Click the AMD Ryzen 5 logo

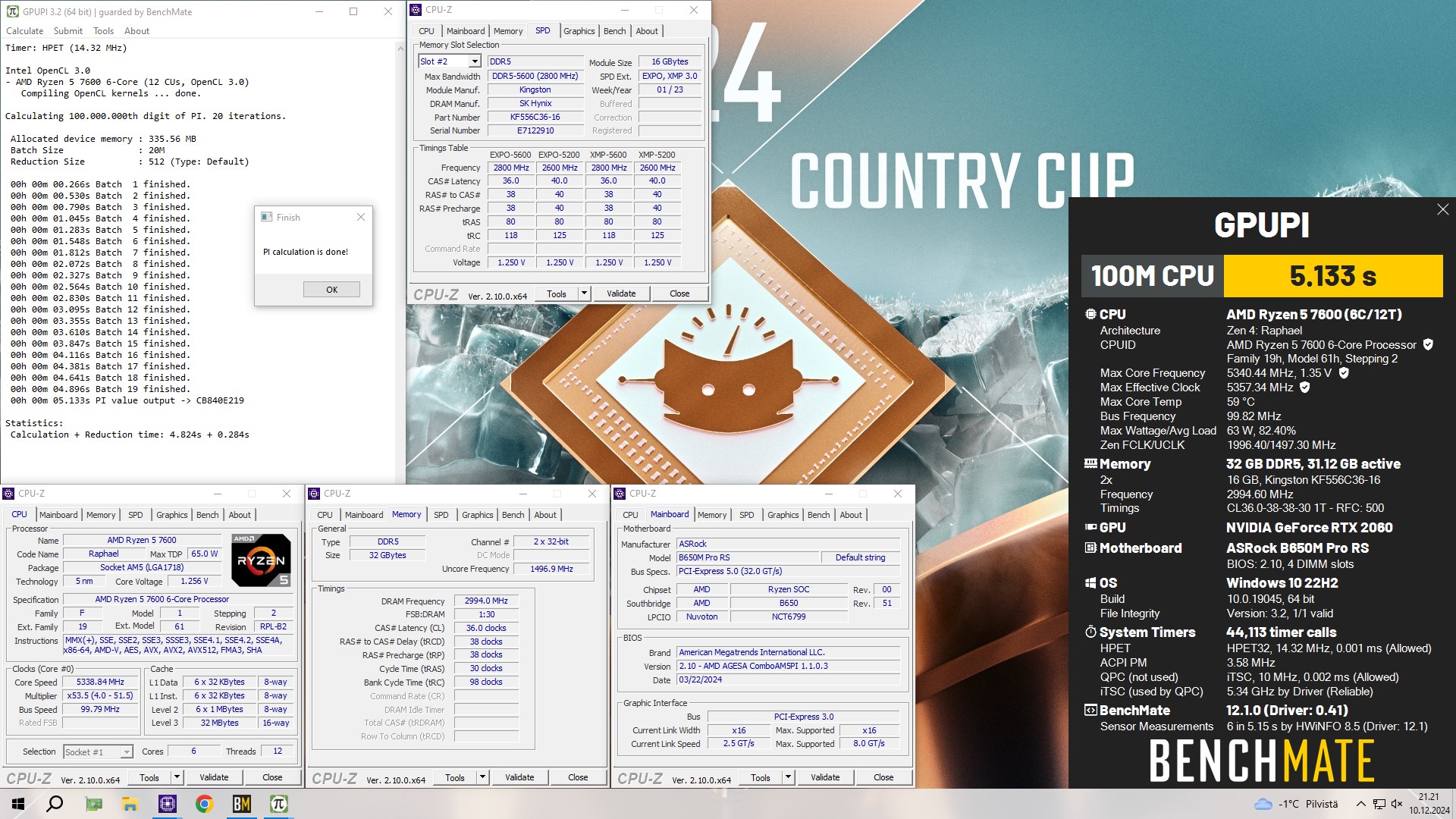261,560
